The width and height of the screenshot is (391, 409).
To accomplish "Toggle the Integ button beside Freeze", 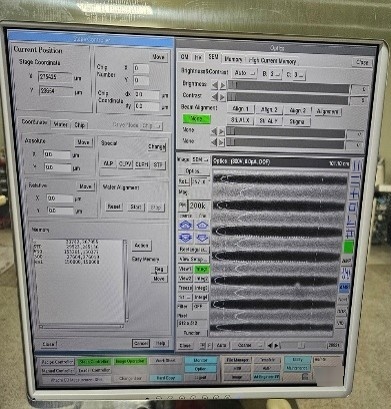I will pyautogui.click(x=201, y=288).
